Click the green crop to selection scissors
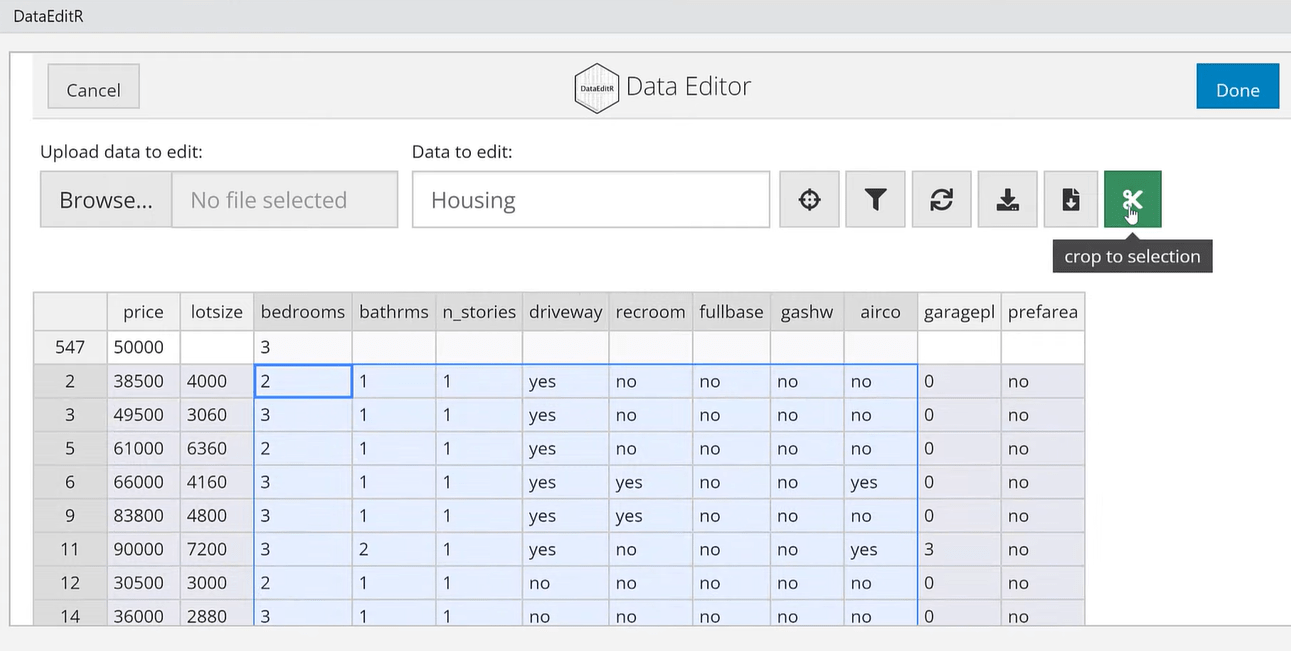This screenshot has width=1291, height=651. click(1132, 200)
